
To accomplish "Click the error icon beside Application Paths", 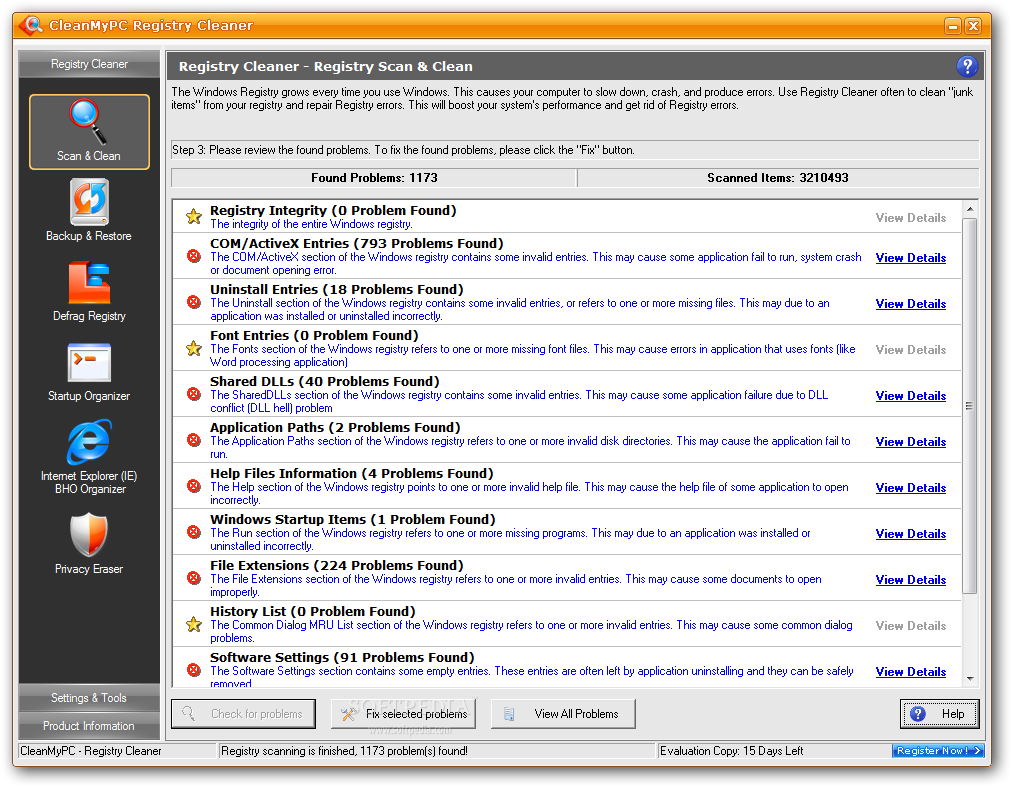I will [194, 440].
